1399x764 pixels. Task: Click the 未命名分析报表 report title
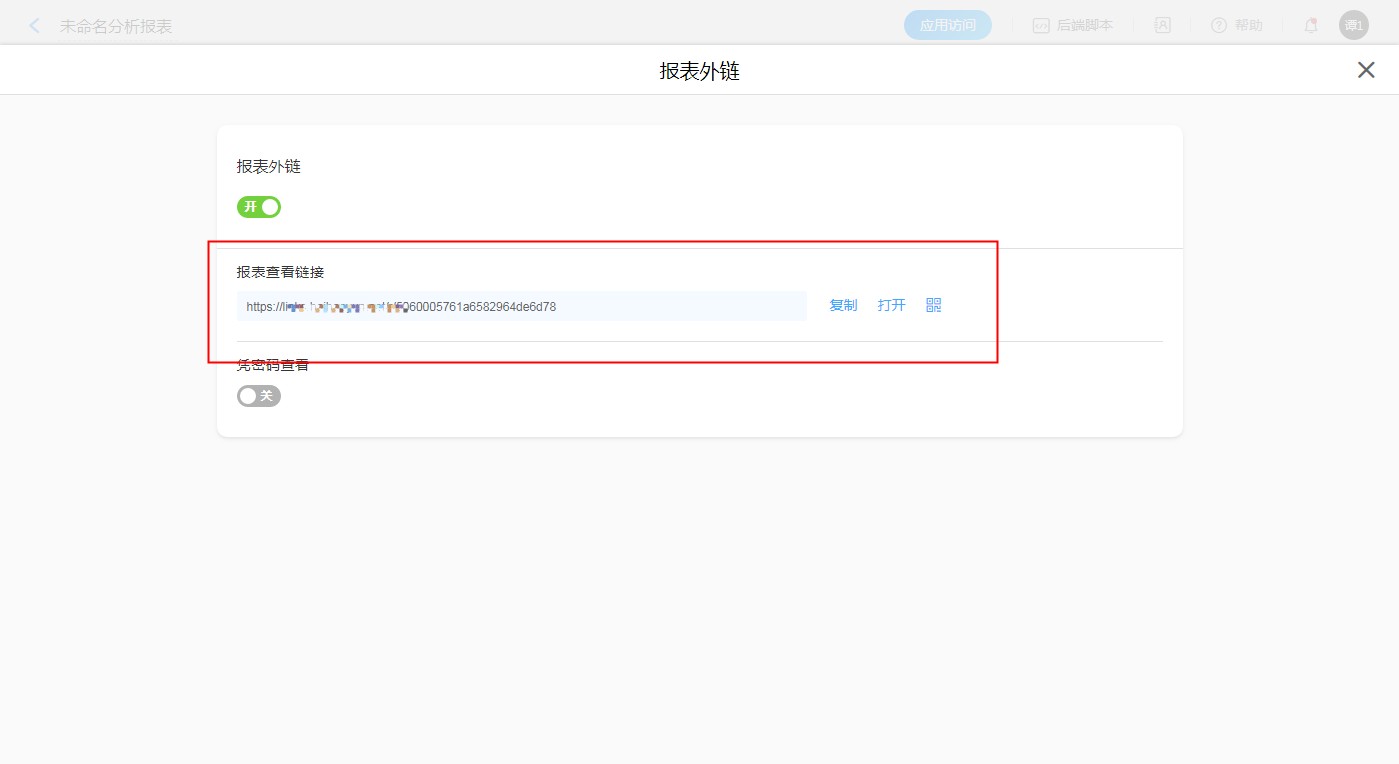click(x=116, y=27)
